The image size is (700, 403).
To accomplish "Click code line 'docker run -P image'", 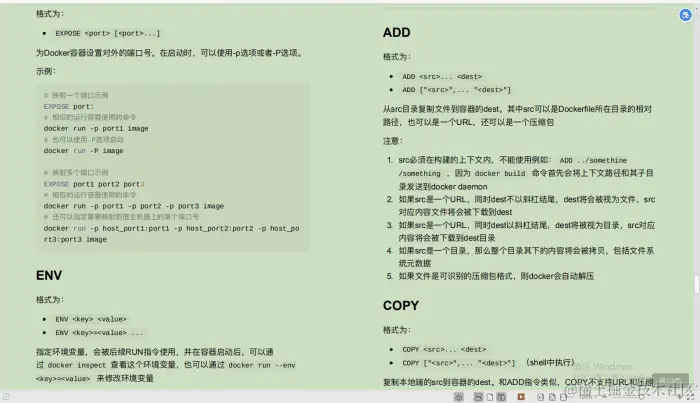I will pyautogui.click(x=83, y=151).
